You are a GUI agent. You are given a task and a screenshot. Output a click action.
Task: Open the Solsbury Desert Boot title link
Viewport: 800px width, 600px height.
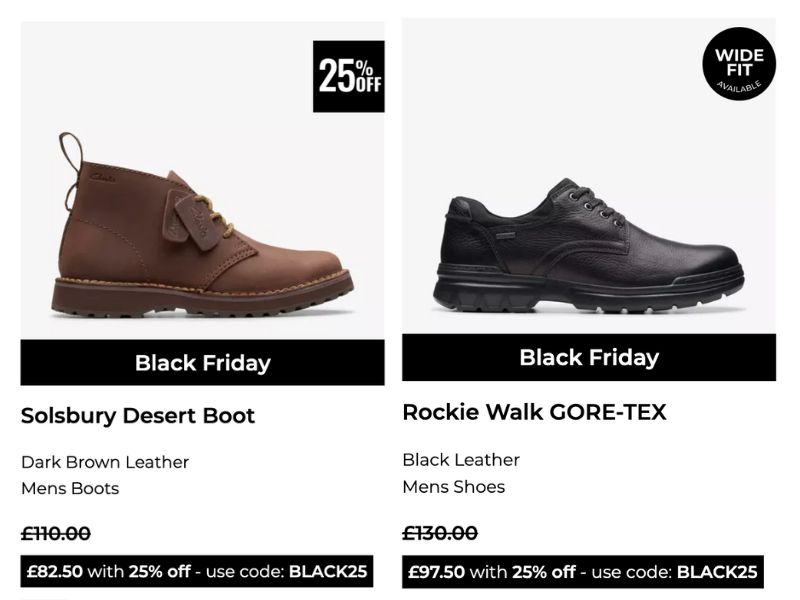point(138,416)
